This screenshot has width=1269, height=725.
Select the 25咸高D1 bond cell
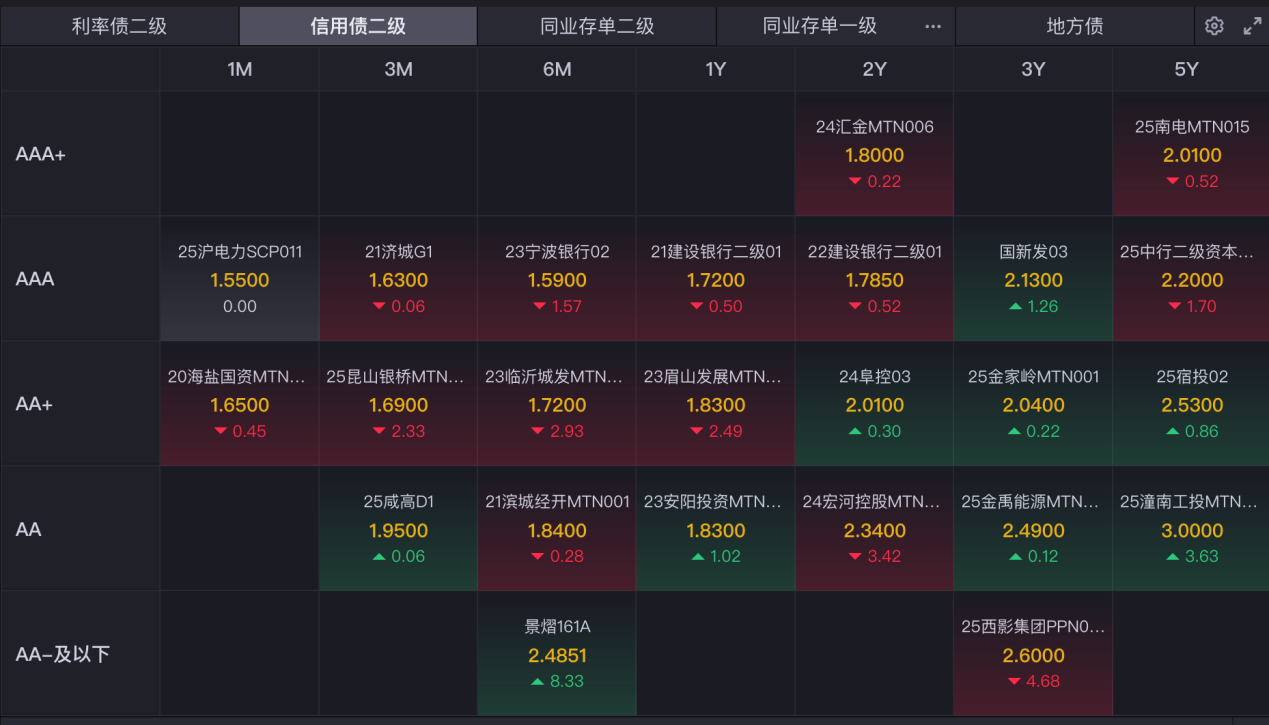(x=398, y=529)
